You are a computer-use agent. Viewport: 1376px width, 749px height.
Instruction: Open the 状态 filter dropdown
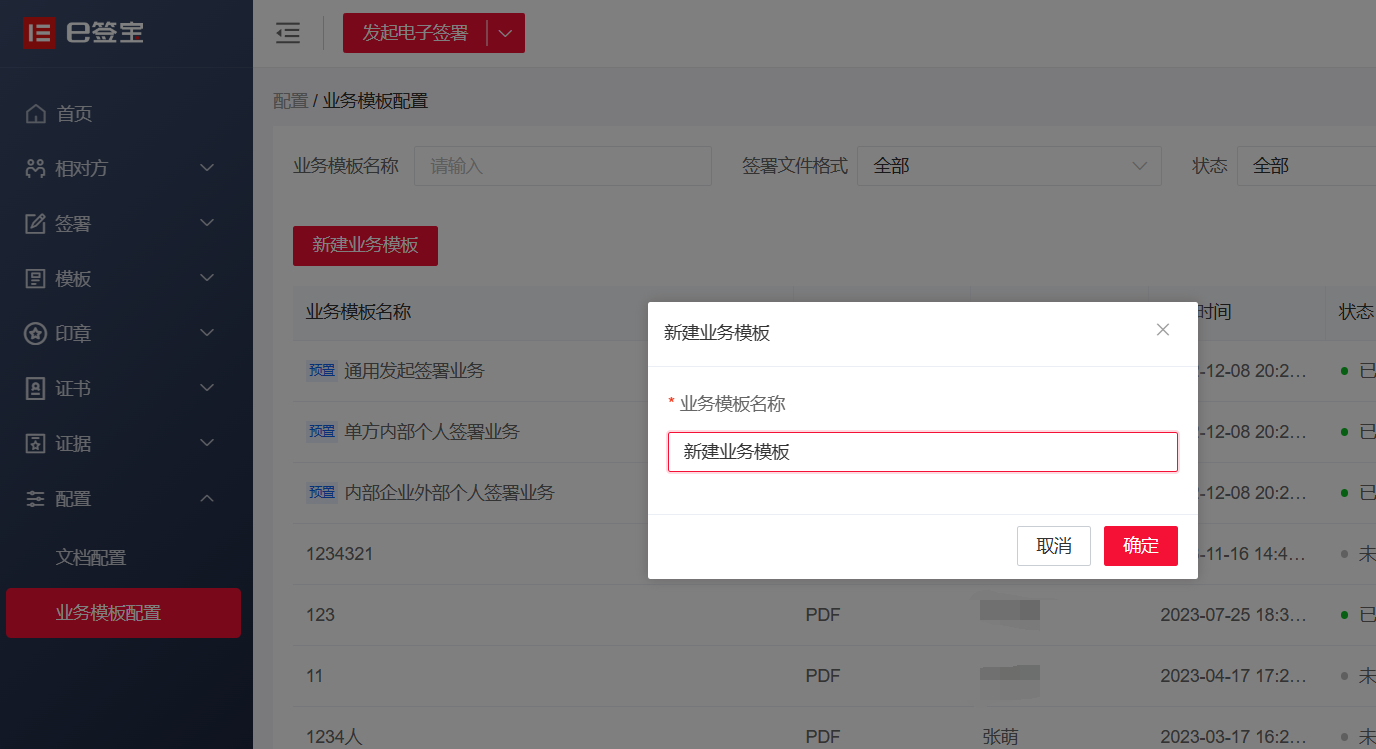tap(1305, 166)
